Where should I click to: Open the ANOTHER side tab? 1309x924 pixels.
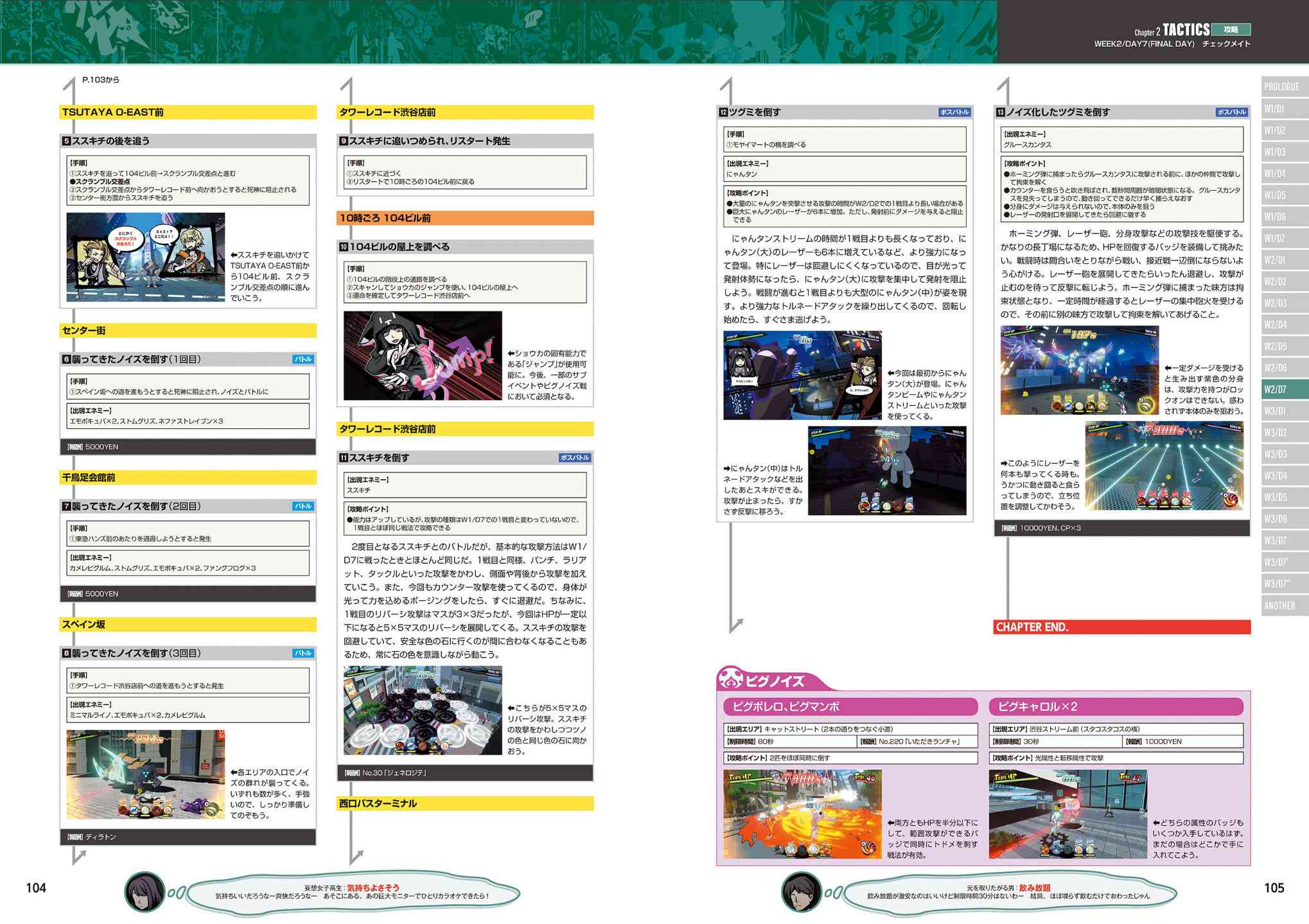click(1281, 606)
